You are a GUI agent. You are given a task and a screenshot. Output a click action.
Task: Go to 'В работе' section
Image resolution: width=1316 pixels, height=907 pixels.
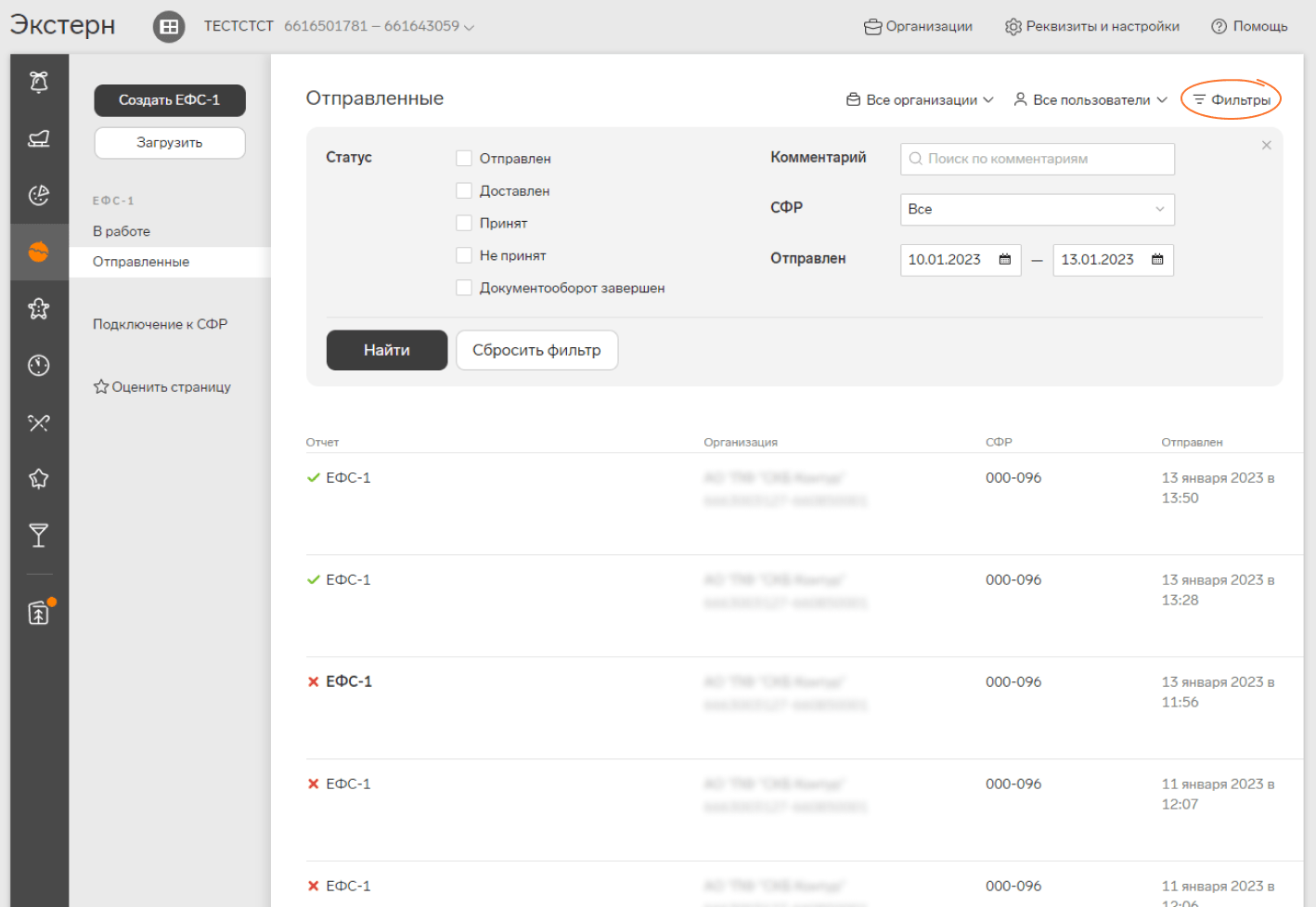coord(122,231)
